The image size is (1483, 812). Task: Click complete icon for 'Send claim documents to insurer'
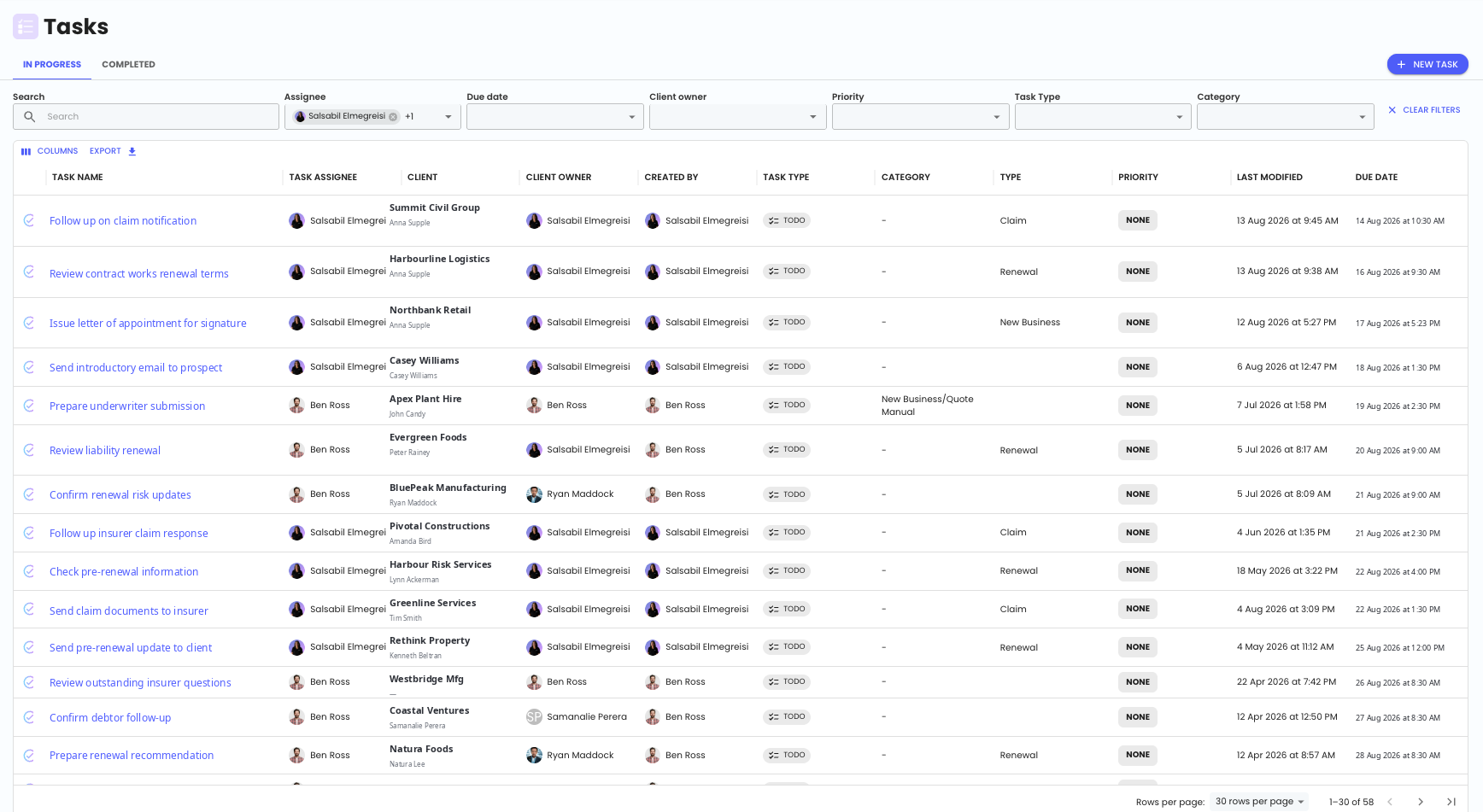29,609
